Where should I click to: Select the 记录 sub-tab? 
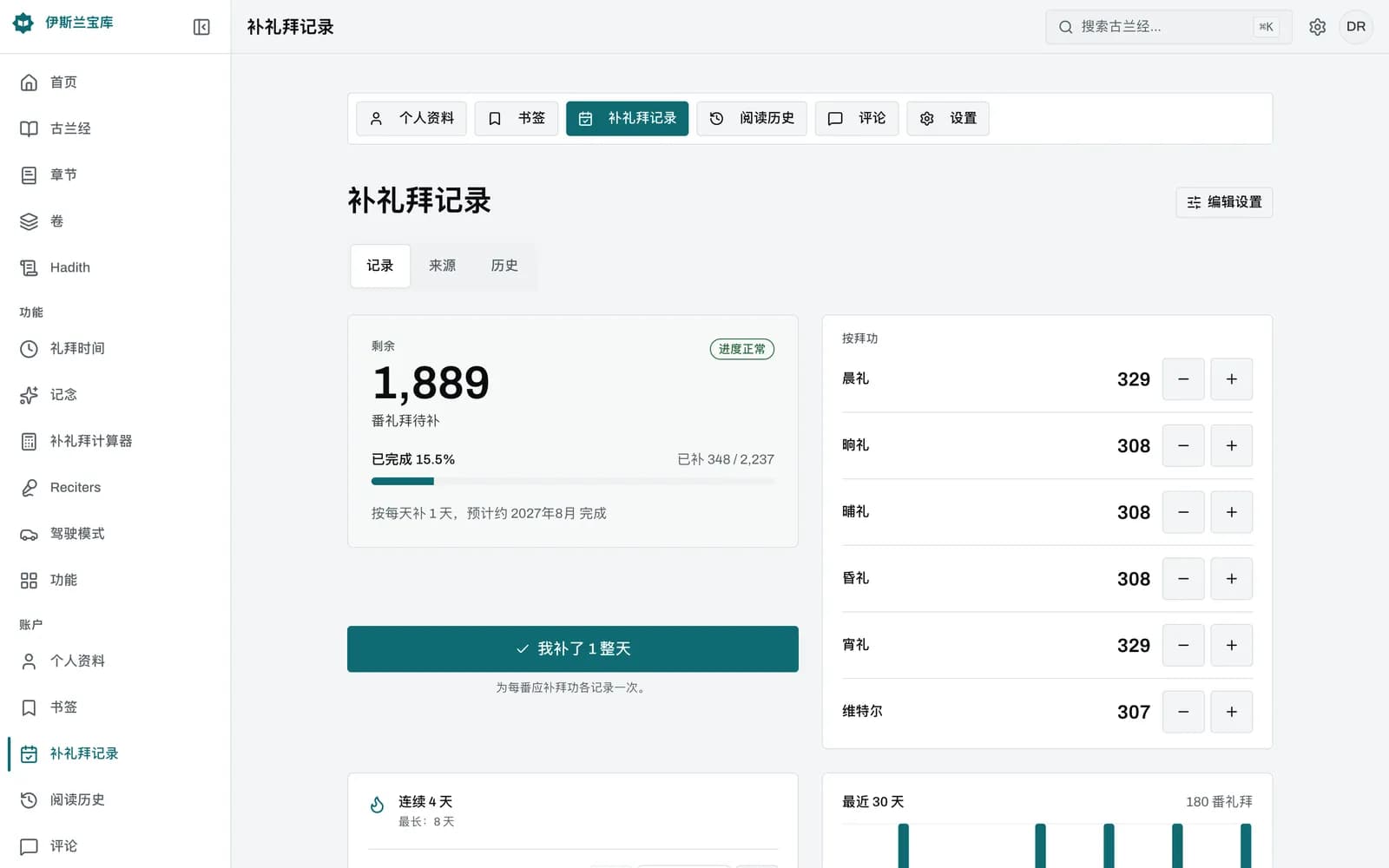380,266
